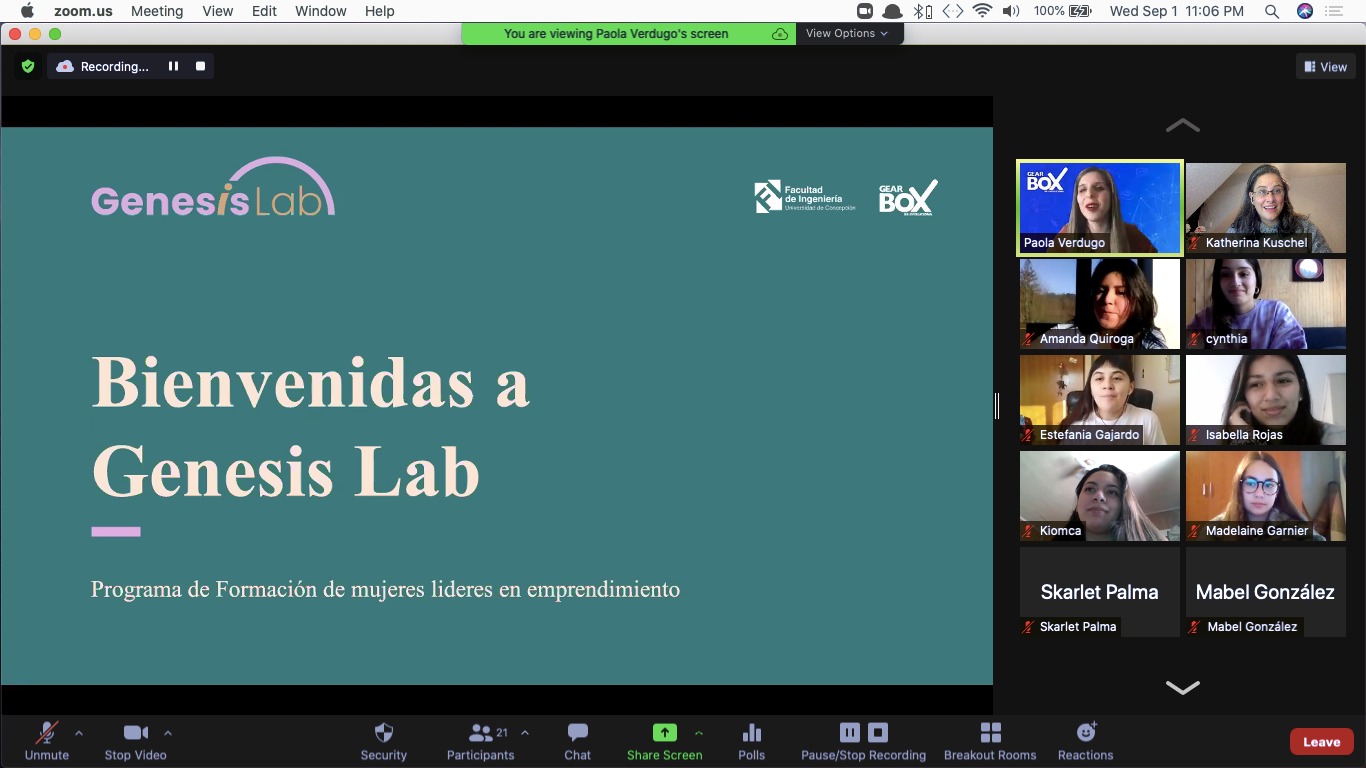Click the View button at top right
Image resolution: width=1366 pixels, height=768 pixels.
coord(1325,67)
